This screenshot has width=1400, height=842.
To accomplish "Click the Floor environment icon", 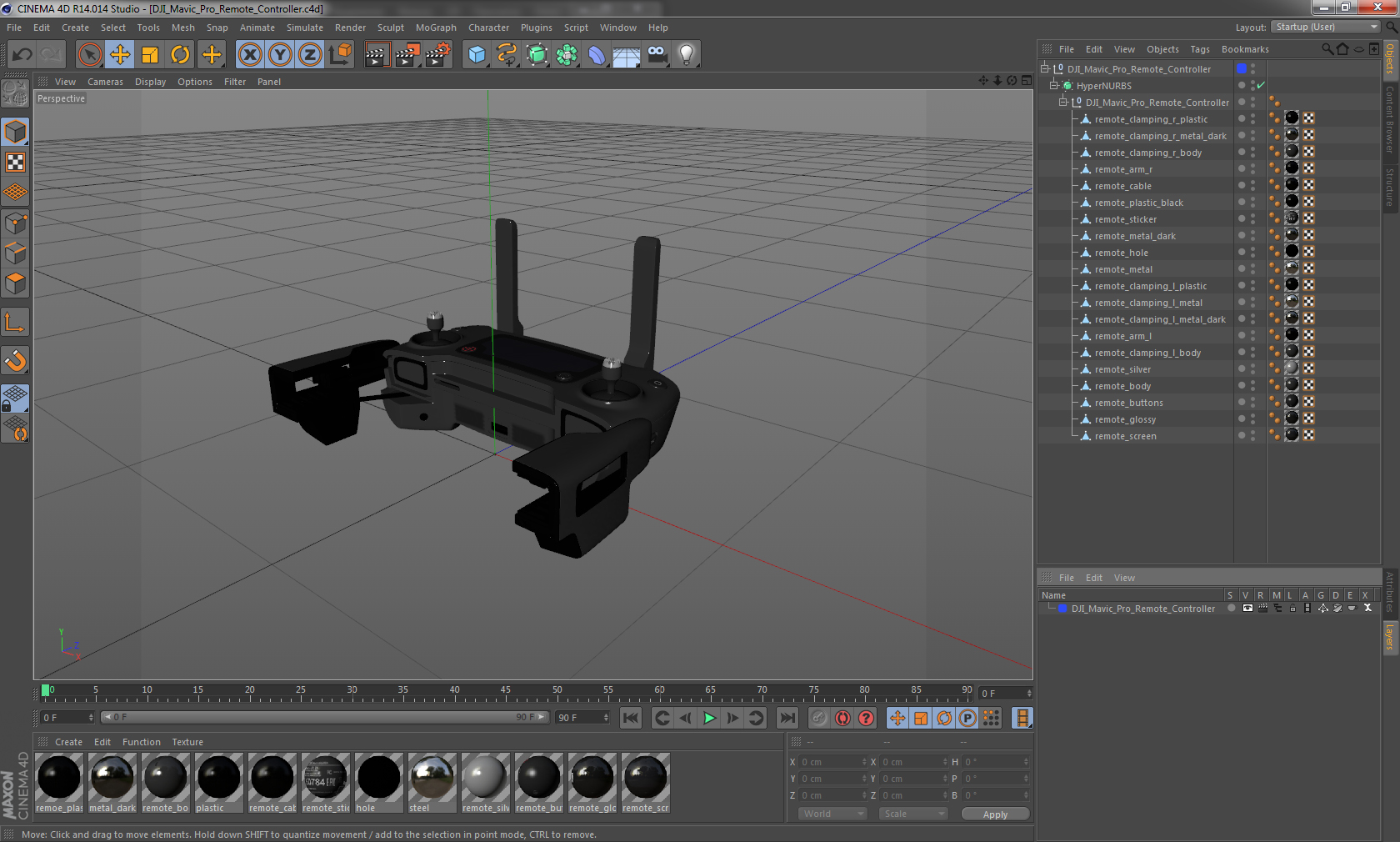I will [627, 55].
